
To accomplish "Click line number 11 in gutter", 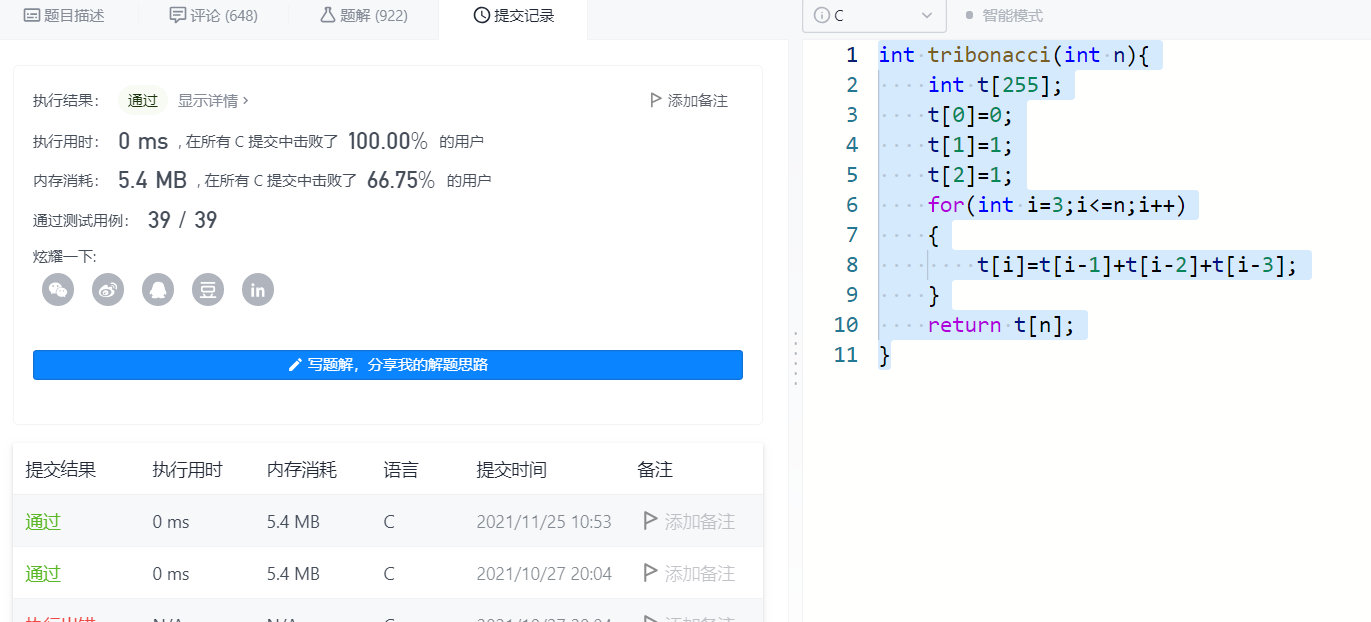I will pyautogui.click(x=846, y=355).
